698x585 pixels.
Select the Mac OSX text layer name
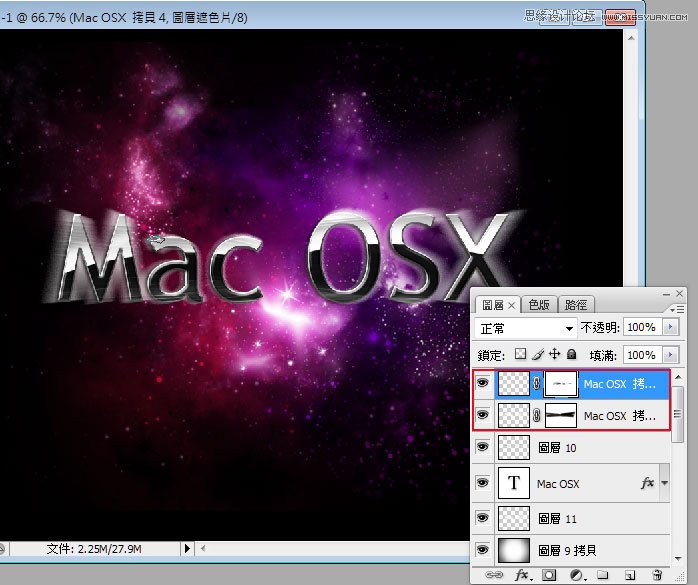point(558,484)
